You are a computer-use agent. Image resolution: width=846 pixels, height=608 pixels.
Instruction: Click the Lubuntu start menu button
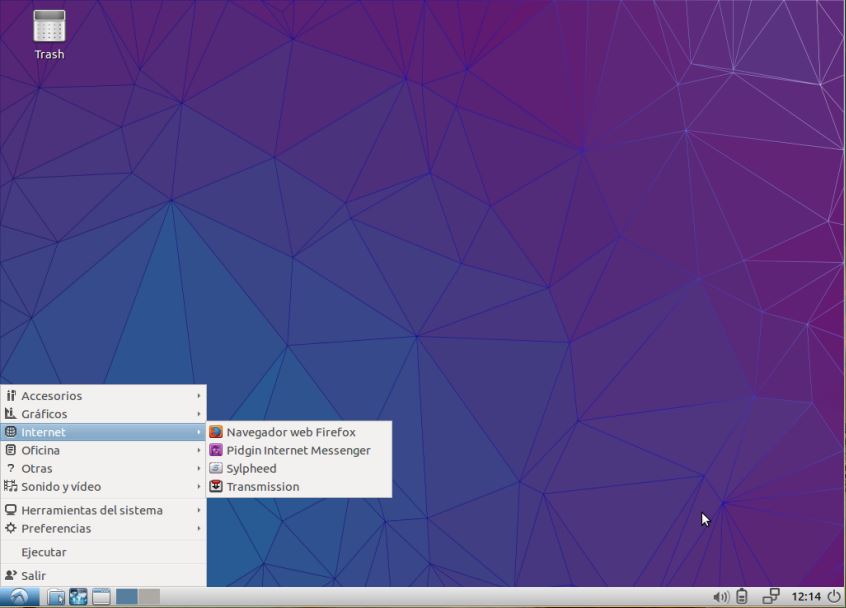(x=19, y=597)
